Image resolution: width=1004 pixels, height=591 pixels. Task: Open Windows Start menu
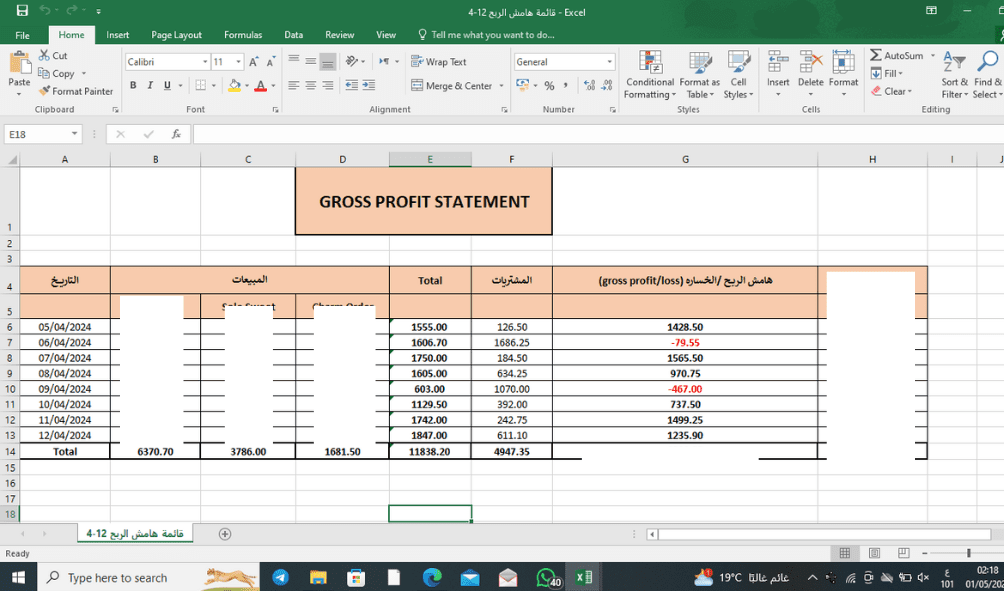(x=18, y=578)
